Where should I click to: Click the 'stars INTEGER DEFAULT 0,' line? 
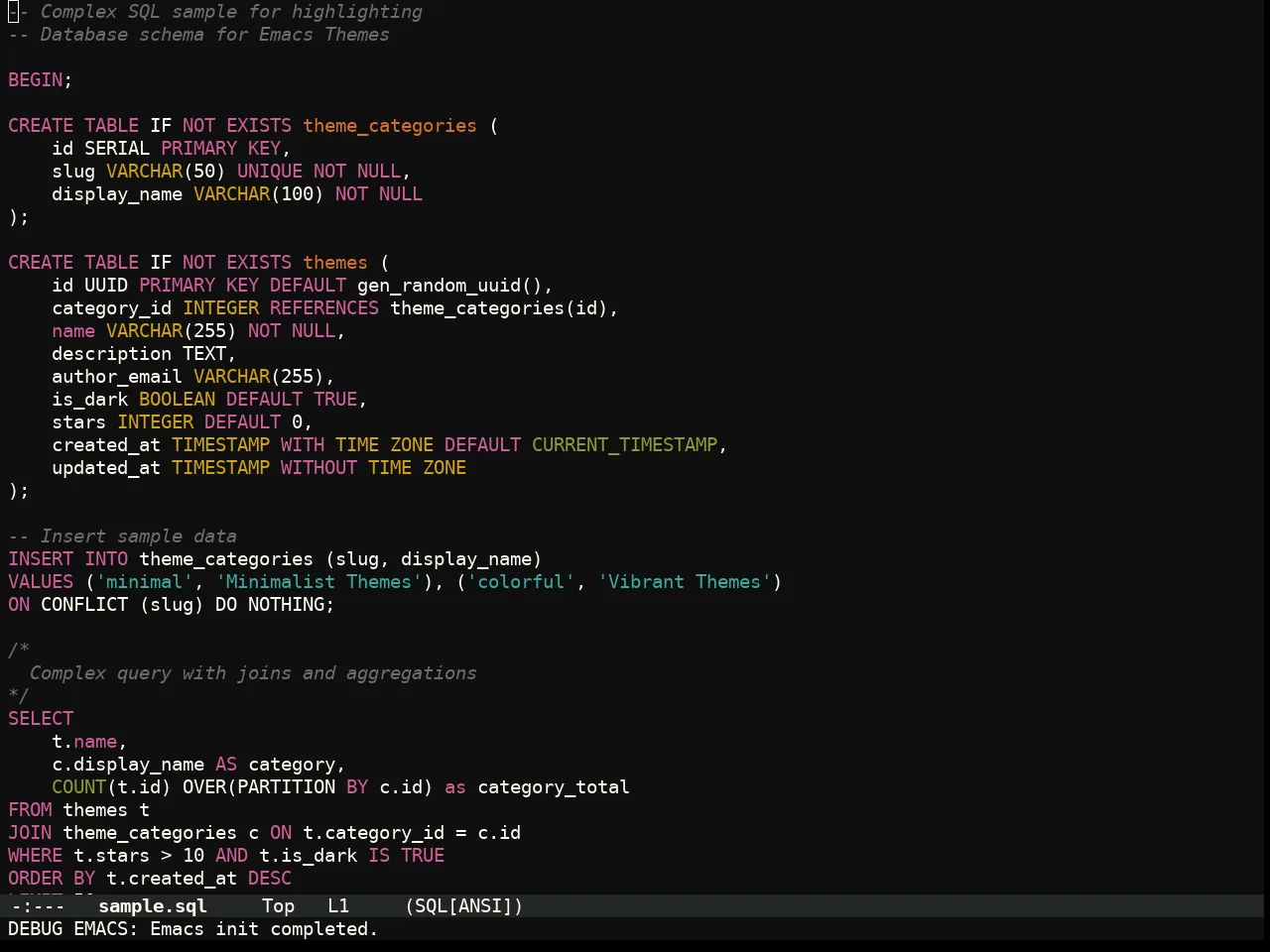point(183,422)
